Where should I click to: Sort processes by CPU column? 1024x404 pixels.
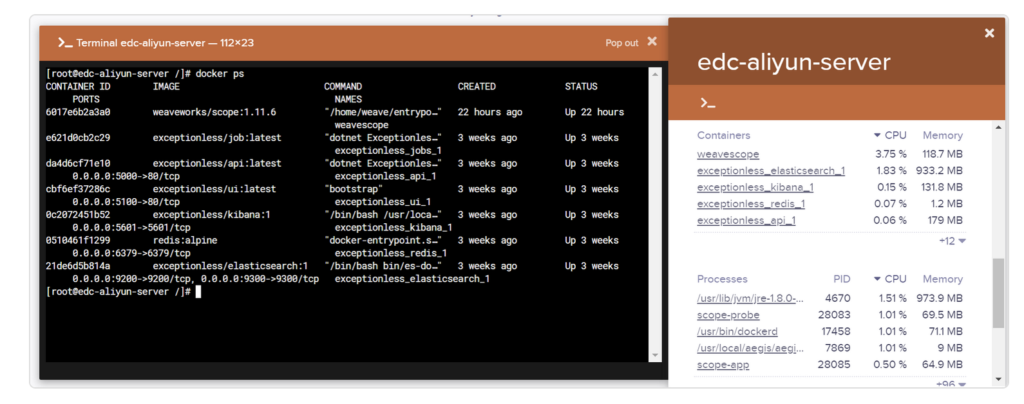(x=890, y=279)
